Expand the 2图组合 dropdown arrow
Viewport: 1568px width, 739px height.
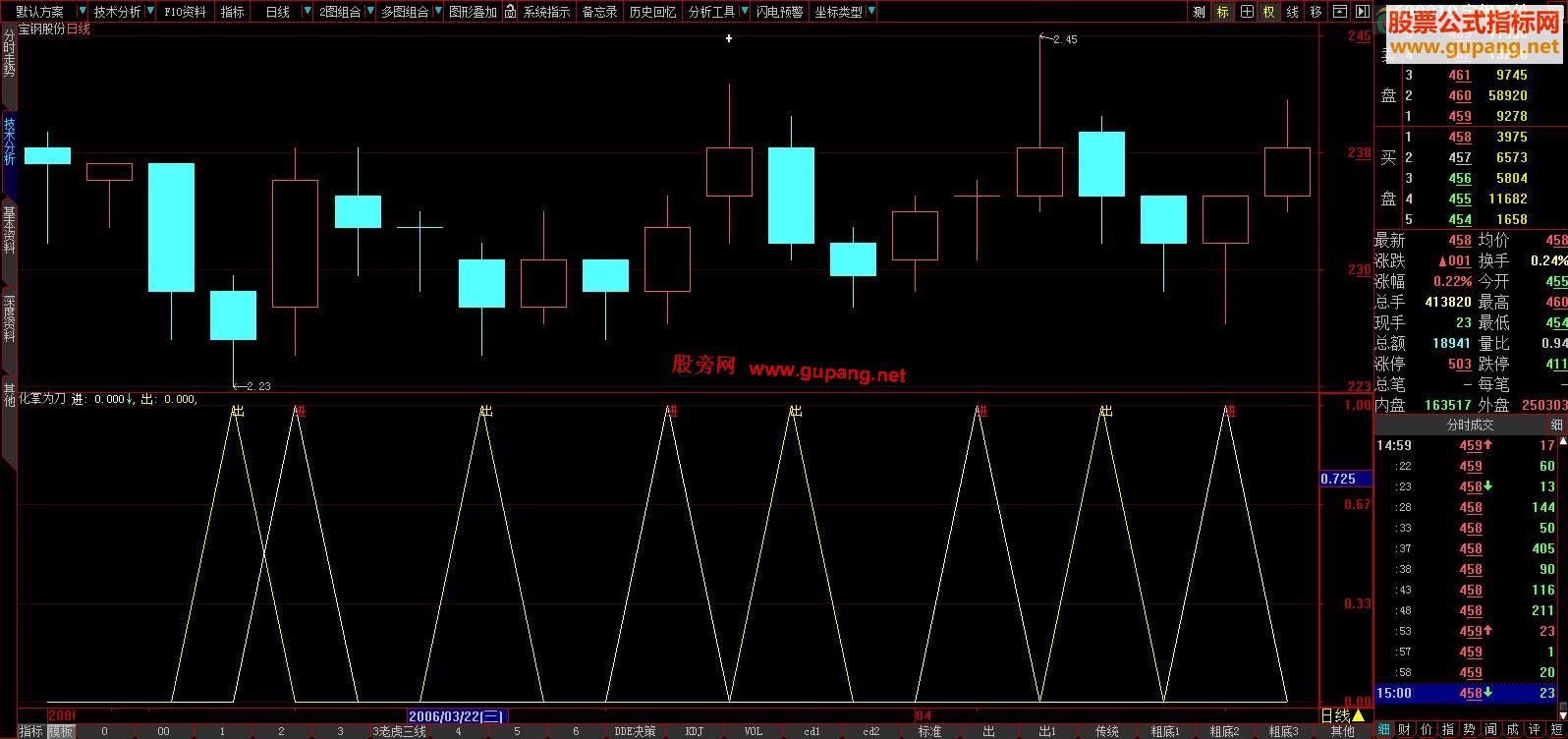(x=369, y=12)
